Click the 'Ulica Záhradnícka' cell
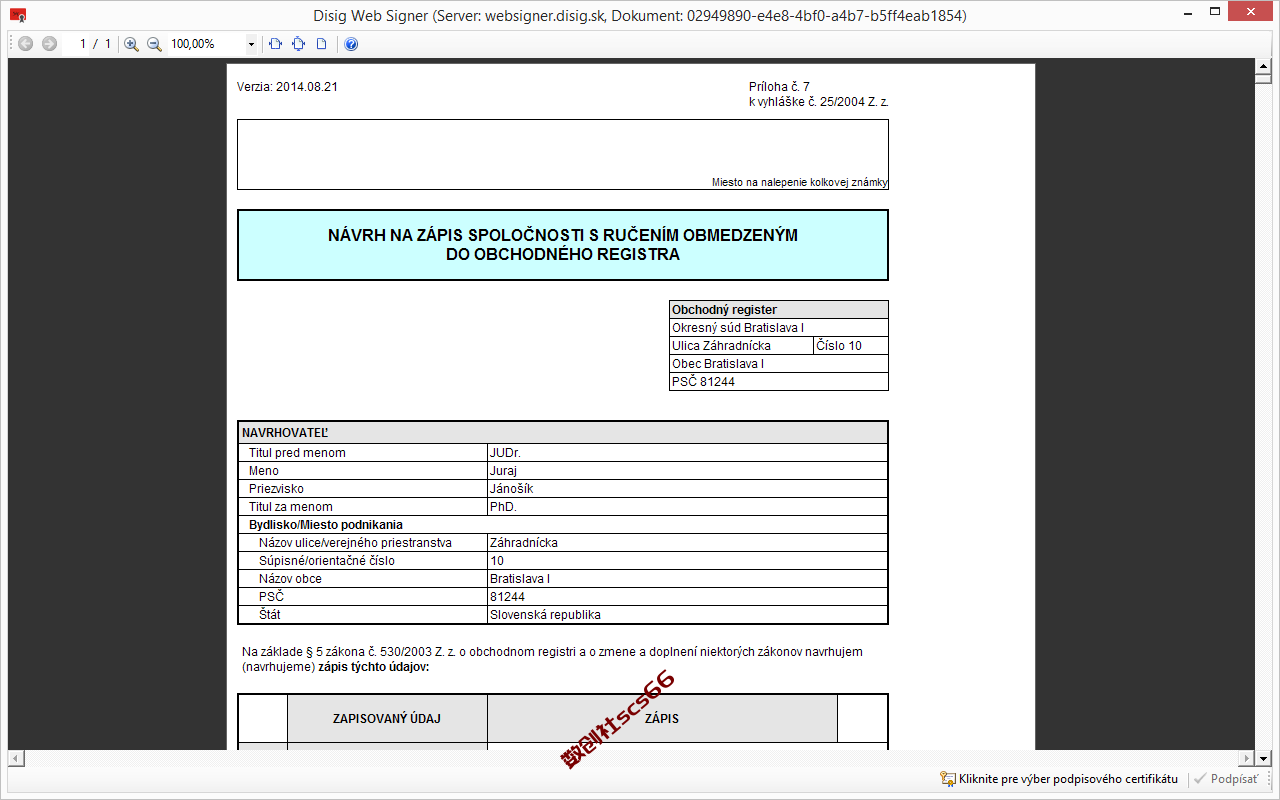Viewport: 1280px width, 800px height. click(741, 346)
